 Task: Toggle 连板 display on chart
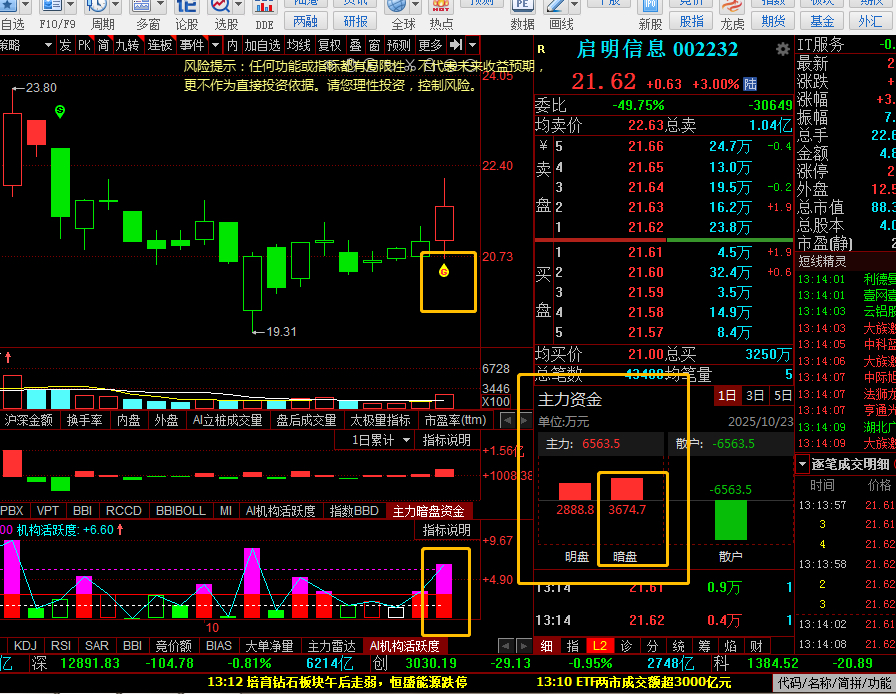point(160,45)
